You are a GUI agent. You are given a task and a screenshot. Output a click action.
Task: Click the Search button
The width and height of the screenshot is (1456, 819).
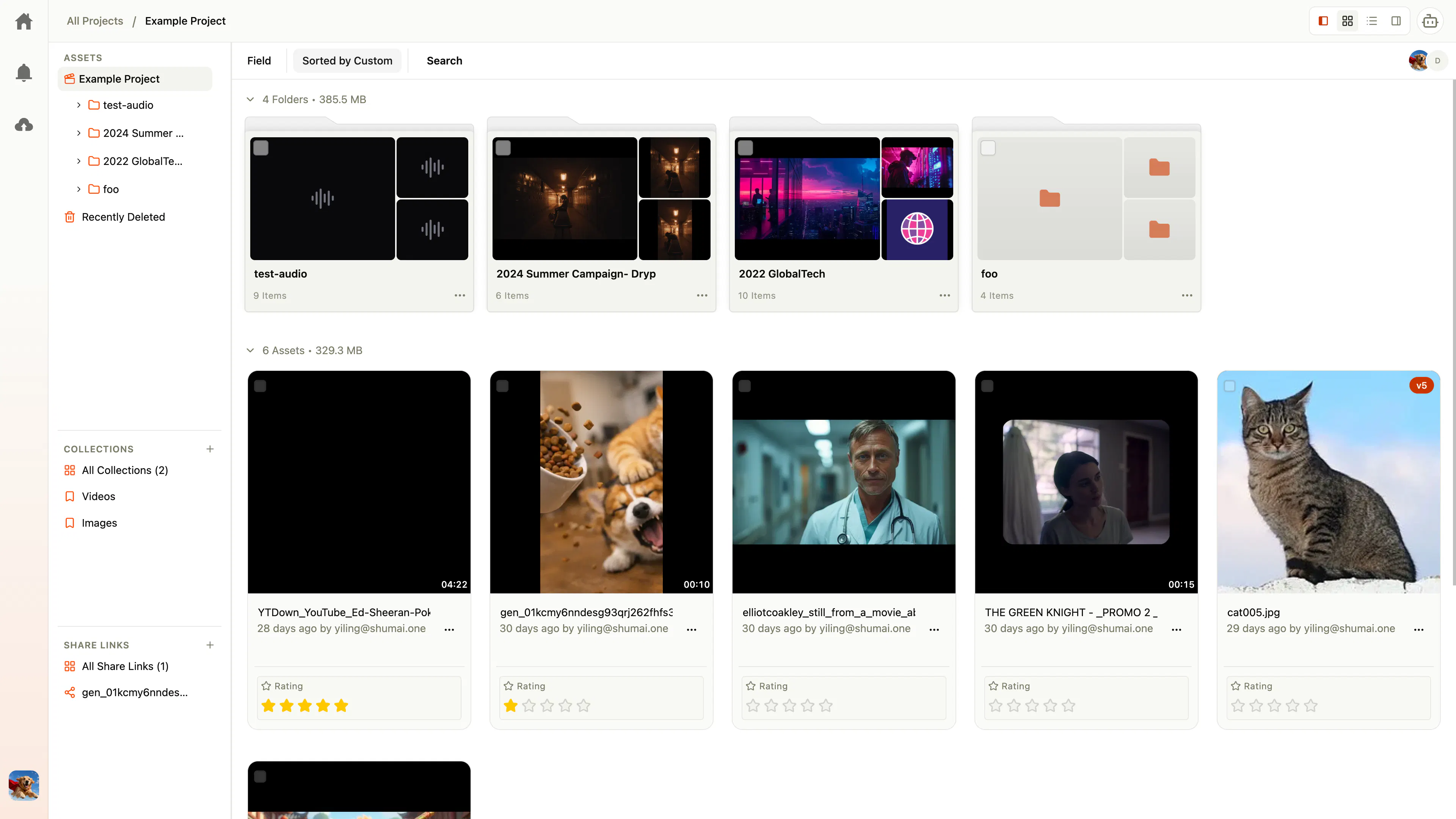444,61
